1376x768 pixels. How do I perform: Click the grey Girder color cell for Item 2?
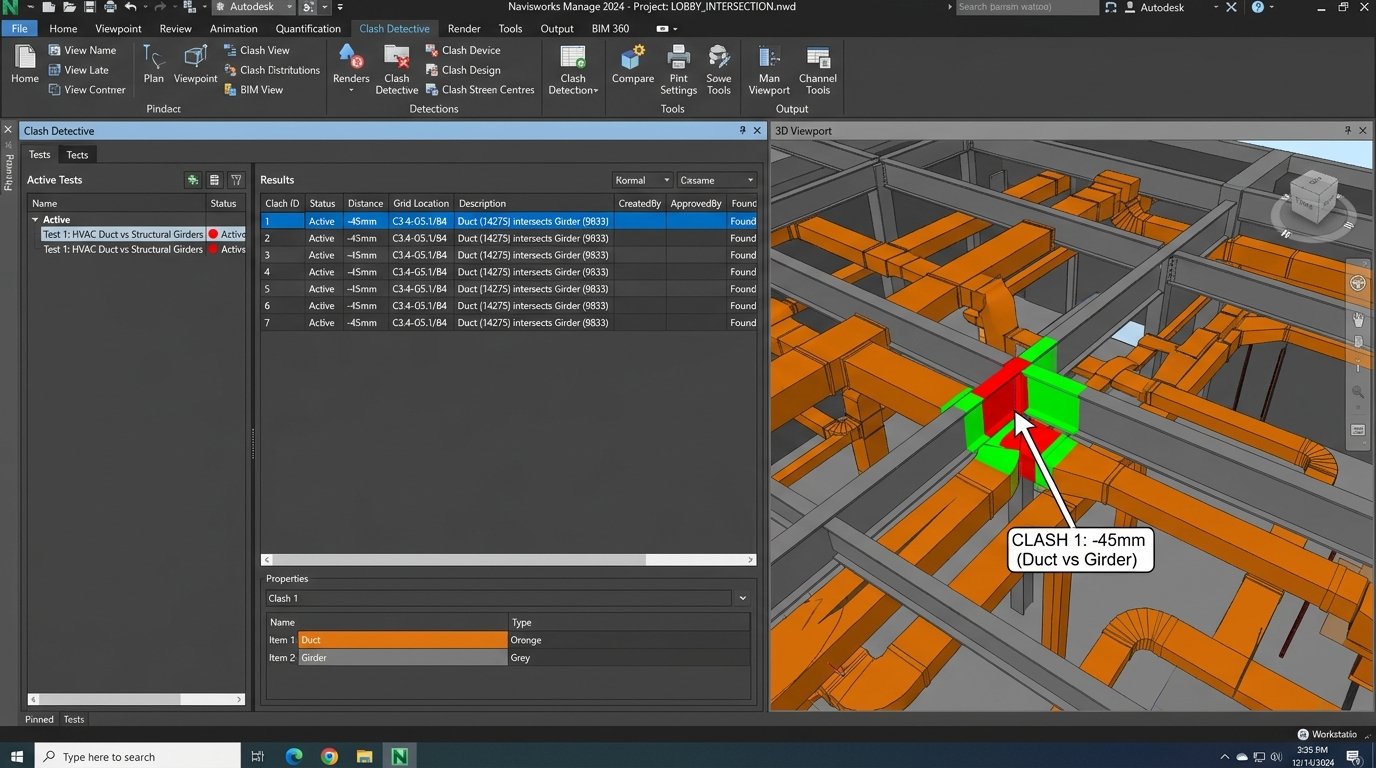403,658
